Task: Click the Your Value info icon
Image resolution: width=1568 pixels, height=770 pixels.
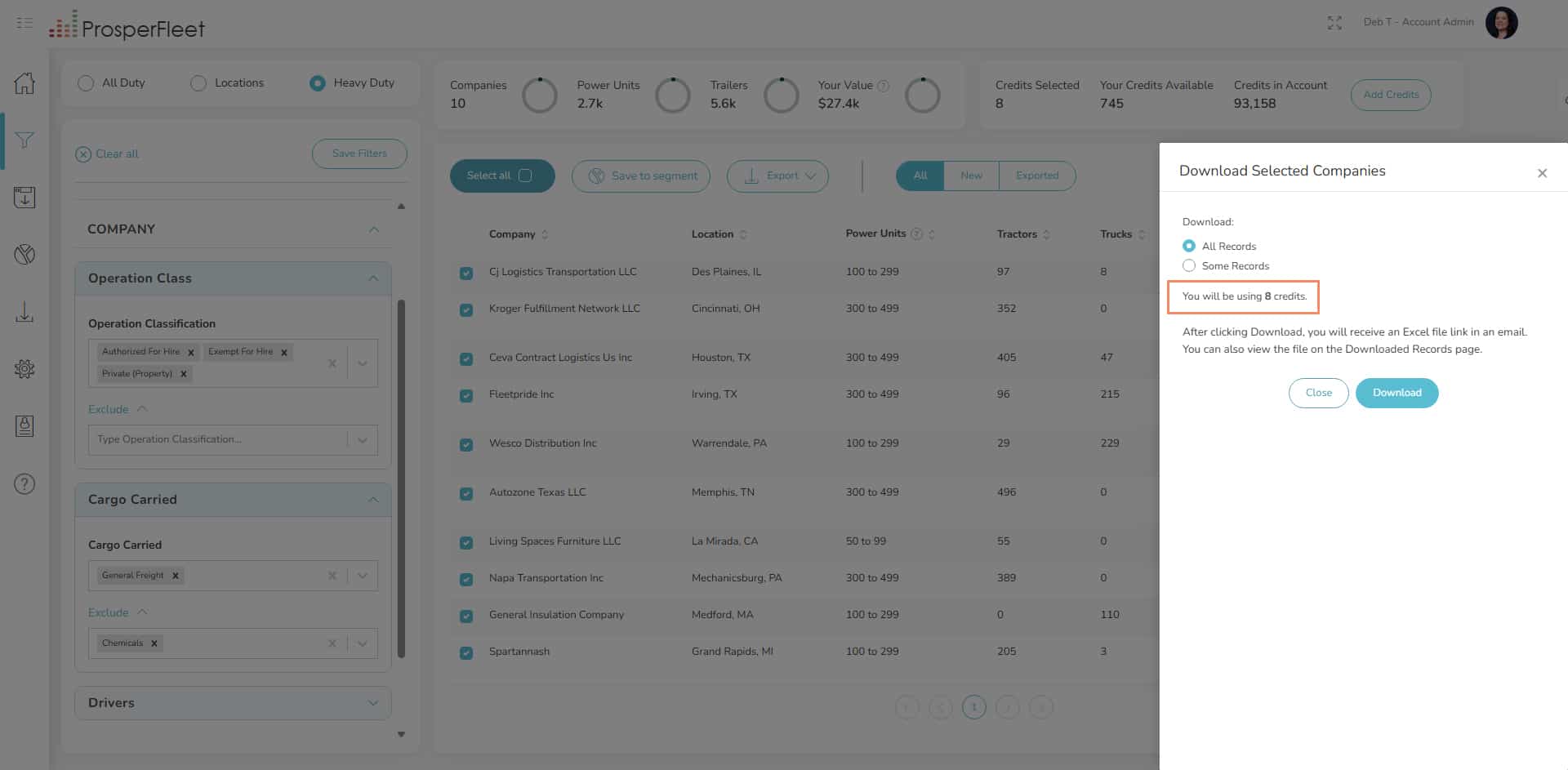Action: click(x=883, y=85)
